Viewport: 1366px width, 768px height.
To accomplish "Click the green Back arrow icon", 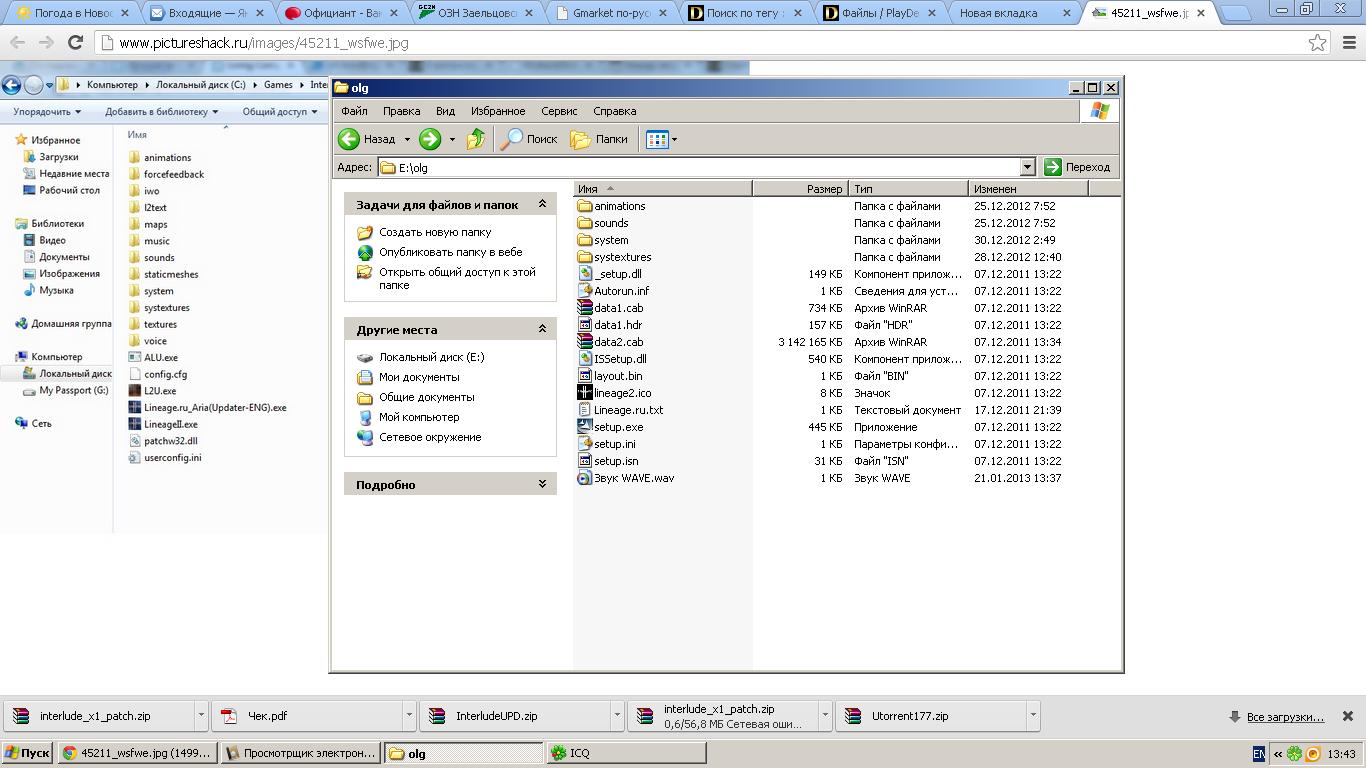I will (x=349, y=139).
